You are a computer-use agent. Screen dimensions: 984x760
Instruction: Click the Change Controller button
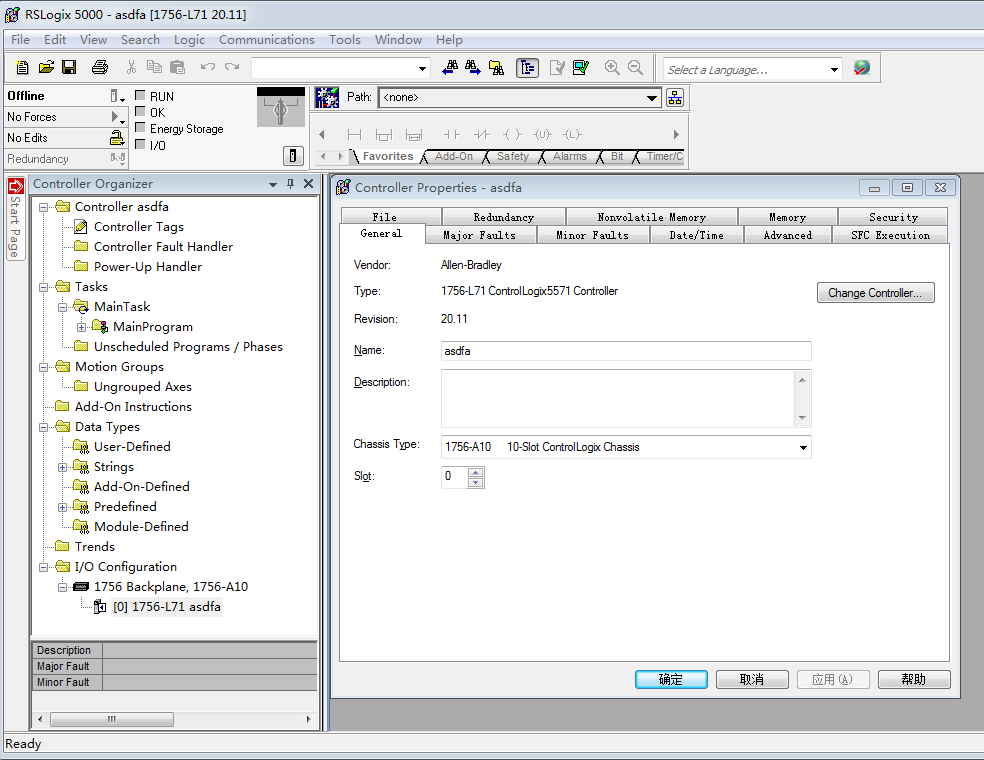pos(875,292)
